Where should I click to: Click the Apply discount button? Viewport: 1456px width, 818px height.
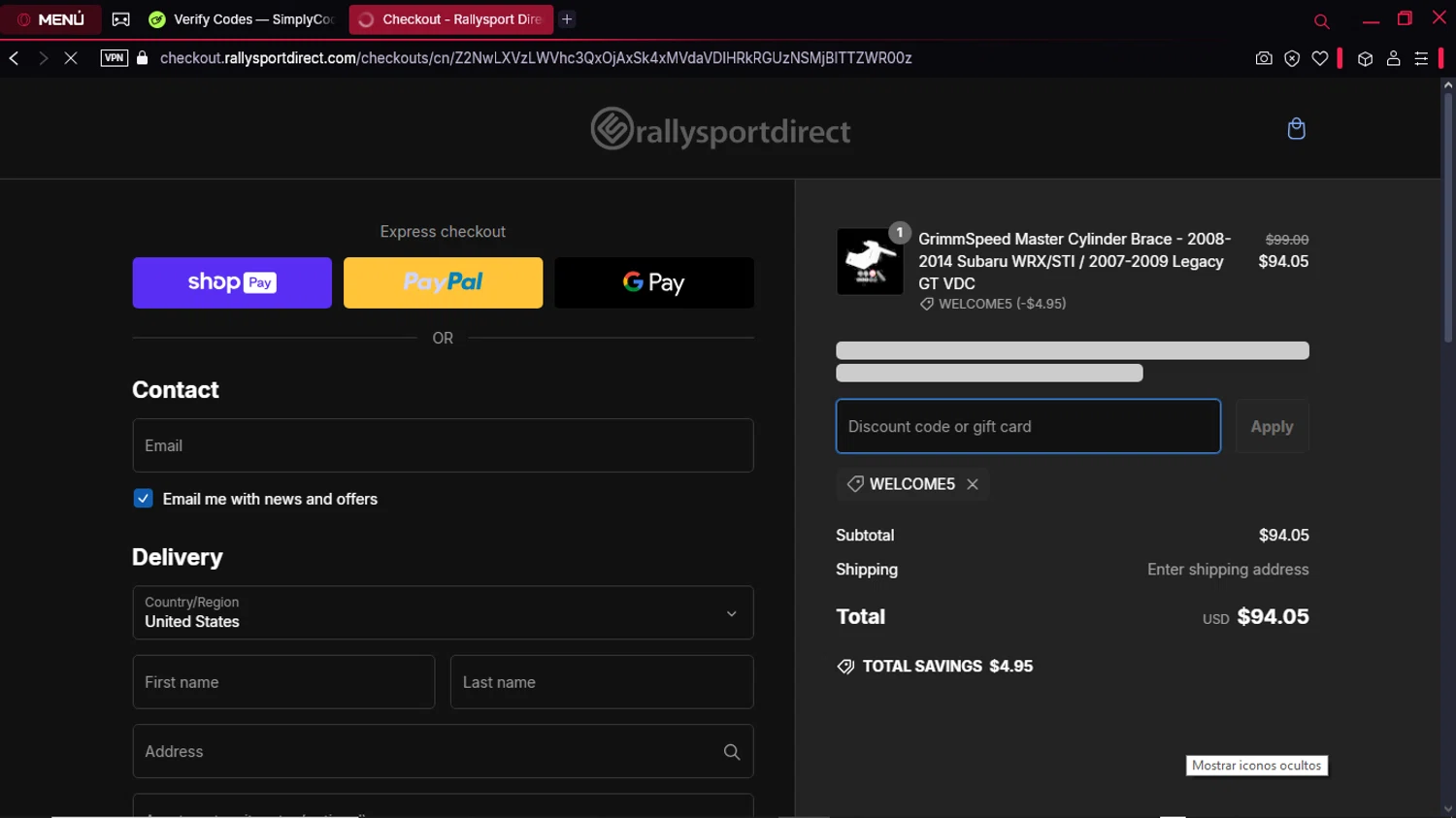coord(1272,426)
